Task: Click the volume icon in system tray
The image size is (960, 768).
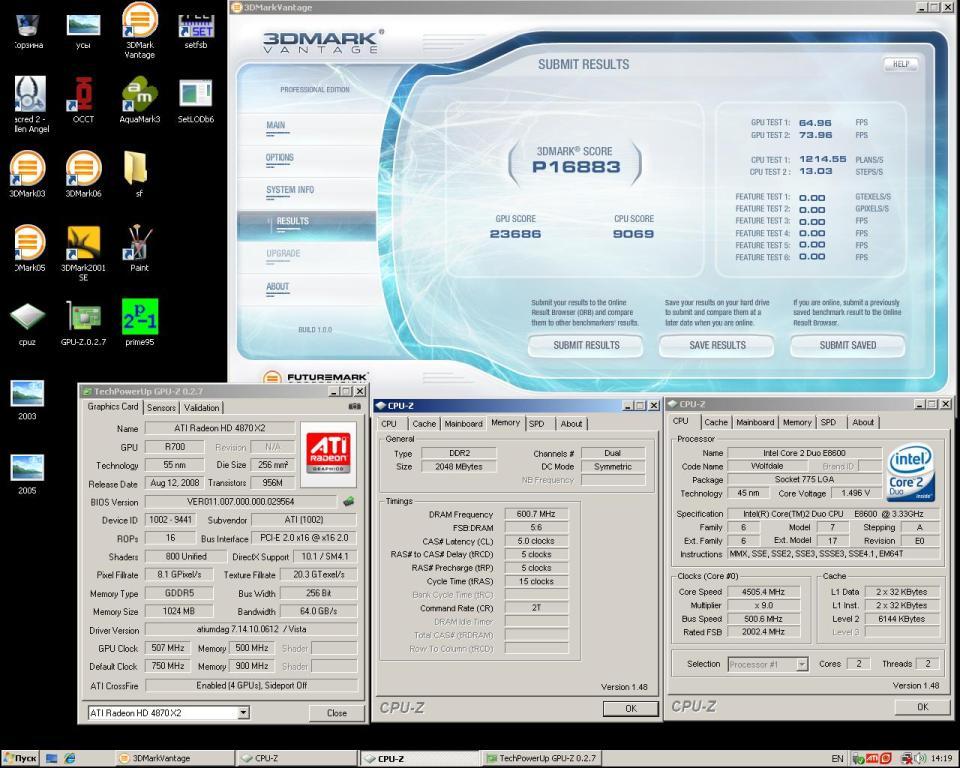Action: pos(920,758)
